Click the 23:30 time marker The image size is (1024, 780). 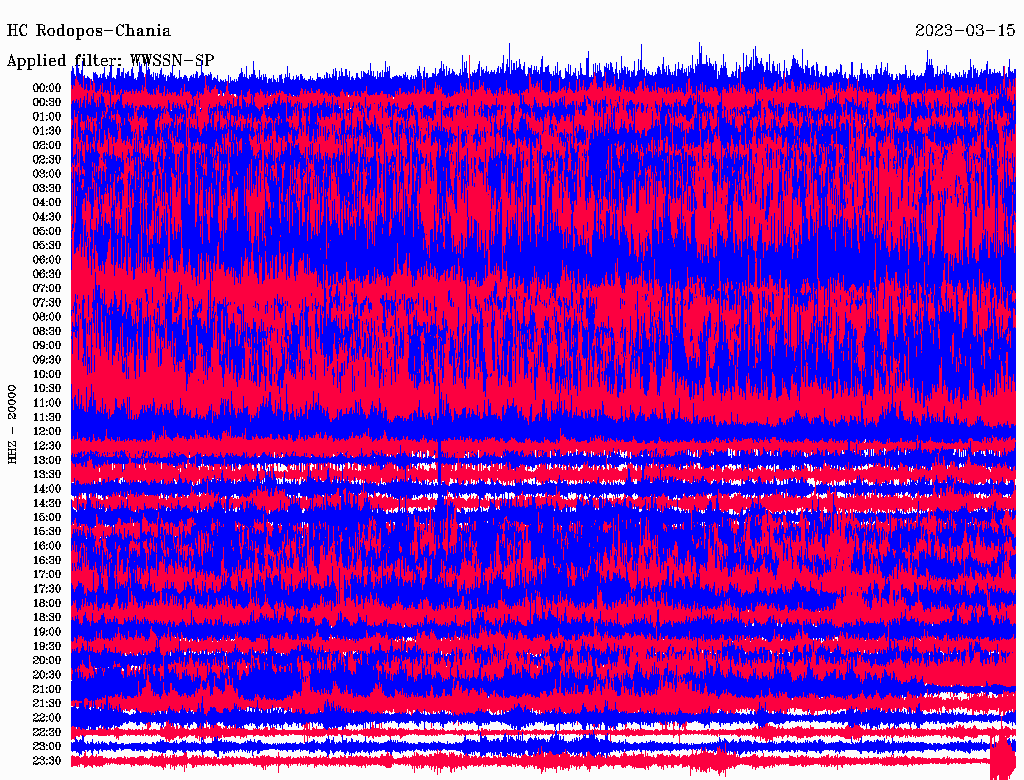[47, 761]
